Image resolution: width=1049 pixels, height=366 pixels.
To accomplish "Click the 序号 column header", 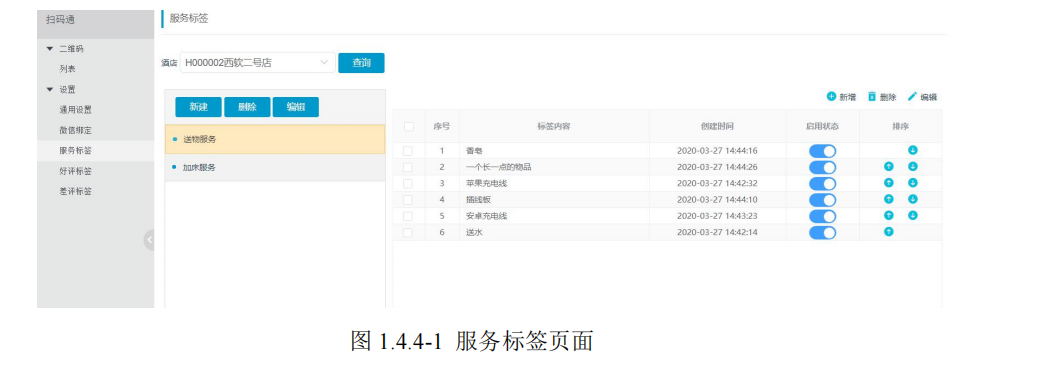I will pos(442,126).
